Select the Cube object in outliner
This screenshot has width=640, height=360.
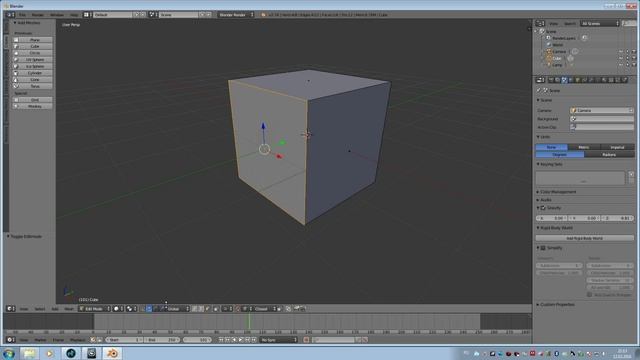point(557,58)
